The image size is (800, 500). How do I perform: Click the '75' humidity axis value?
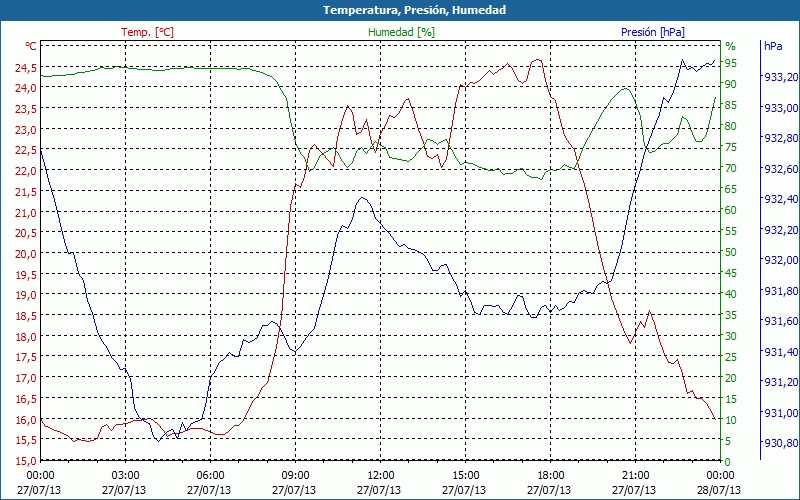731,147
